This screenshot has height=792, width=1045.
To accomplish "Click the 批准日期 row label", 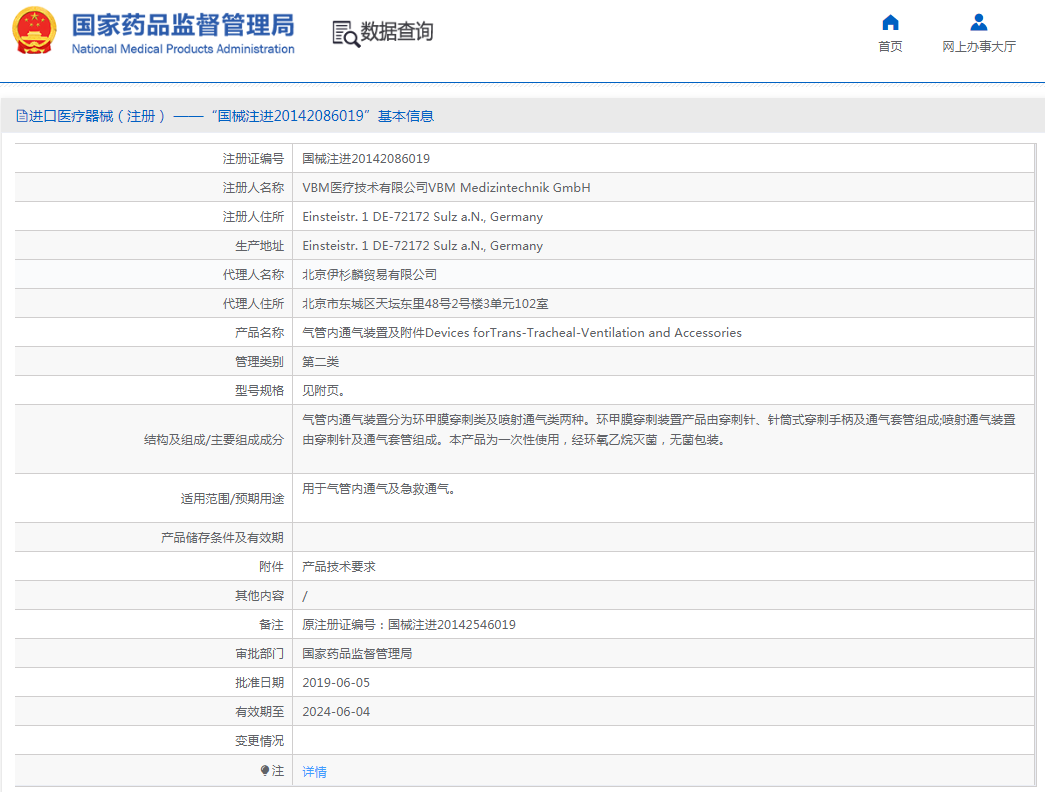I will 259,683.
